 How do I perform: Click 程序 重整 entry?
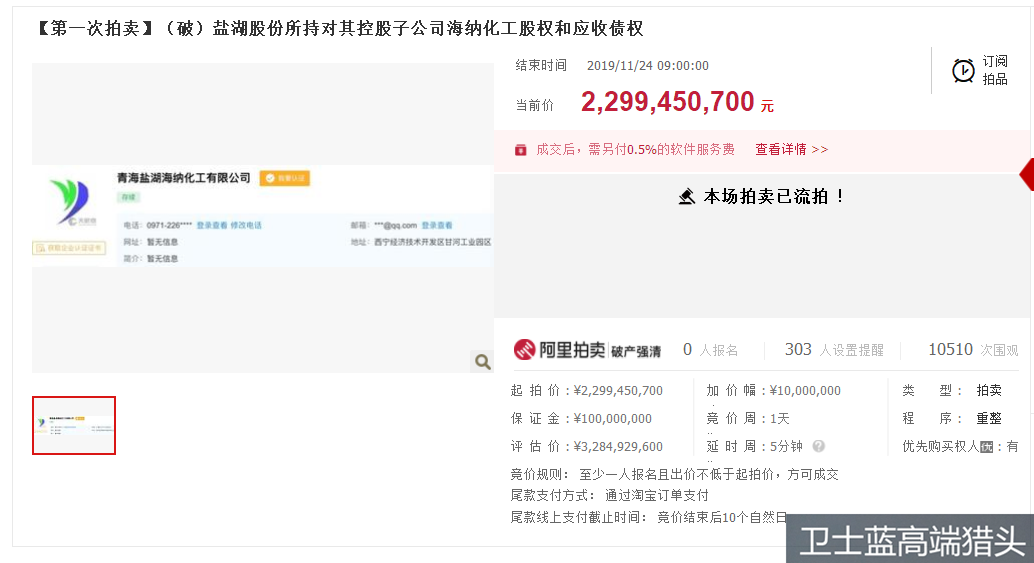click(952, 419)
